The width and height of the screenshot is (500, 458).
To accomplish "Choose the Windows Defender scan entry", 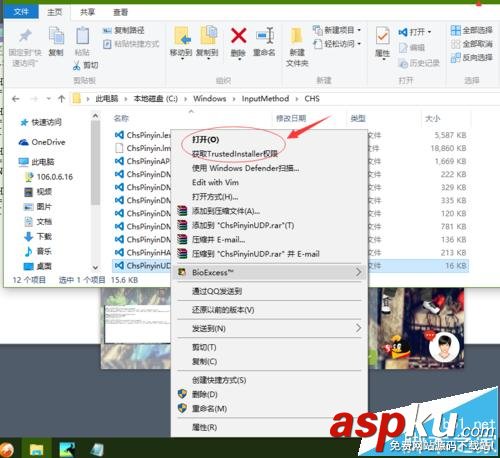I will click(x=245, y=168).
